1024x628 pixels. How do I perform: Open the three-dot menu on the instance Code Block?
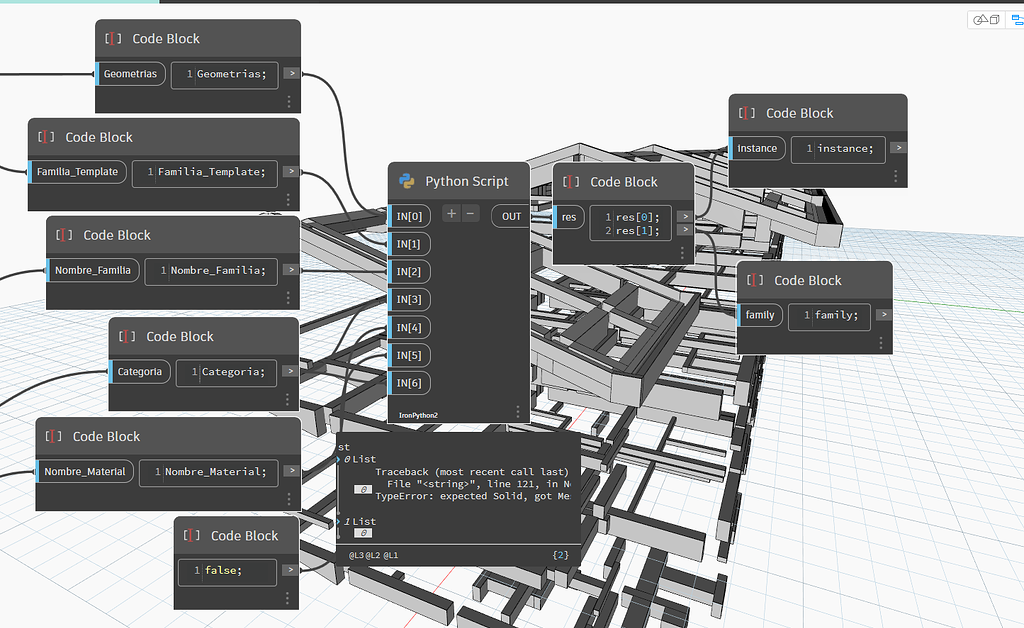tap(894, 177)
